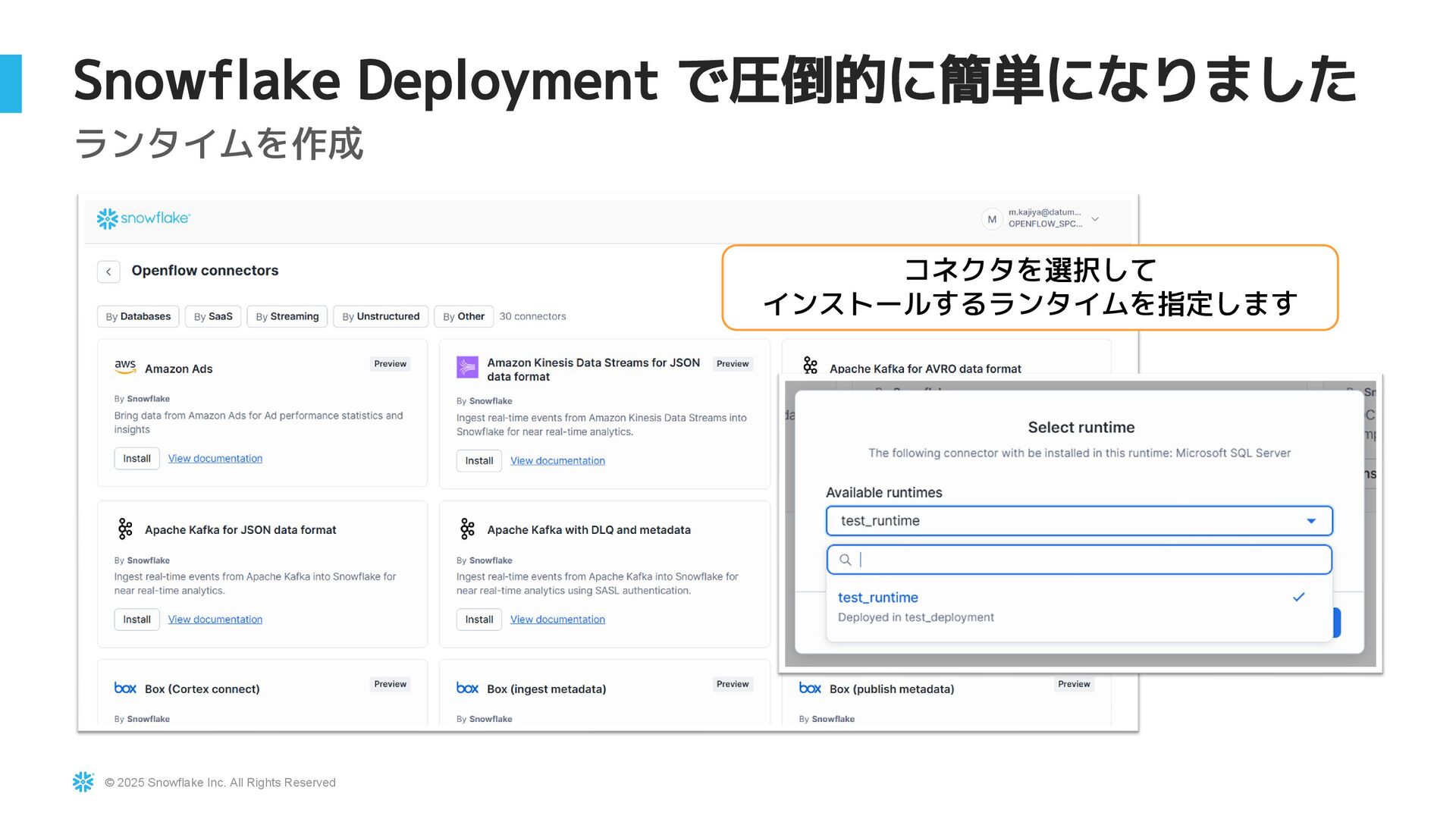Select test_runtime option from the list
This screenshot has width=1456, height=819.
pos(878,598)
